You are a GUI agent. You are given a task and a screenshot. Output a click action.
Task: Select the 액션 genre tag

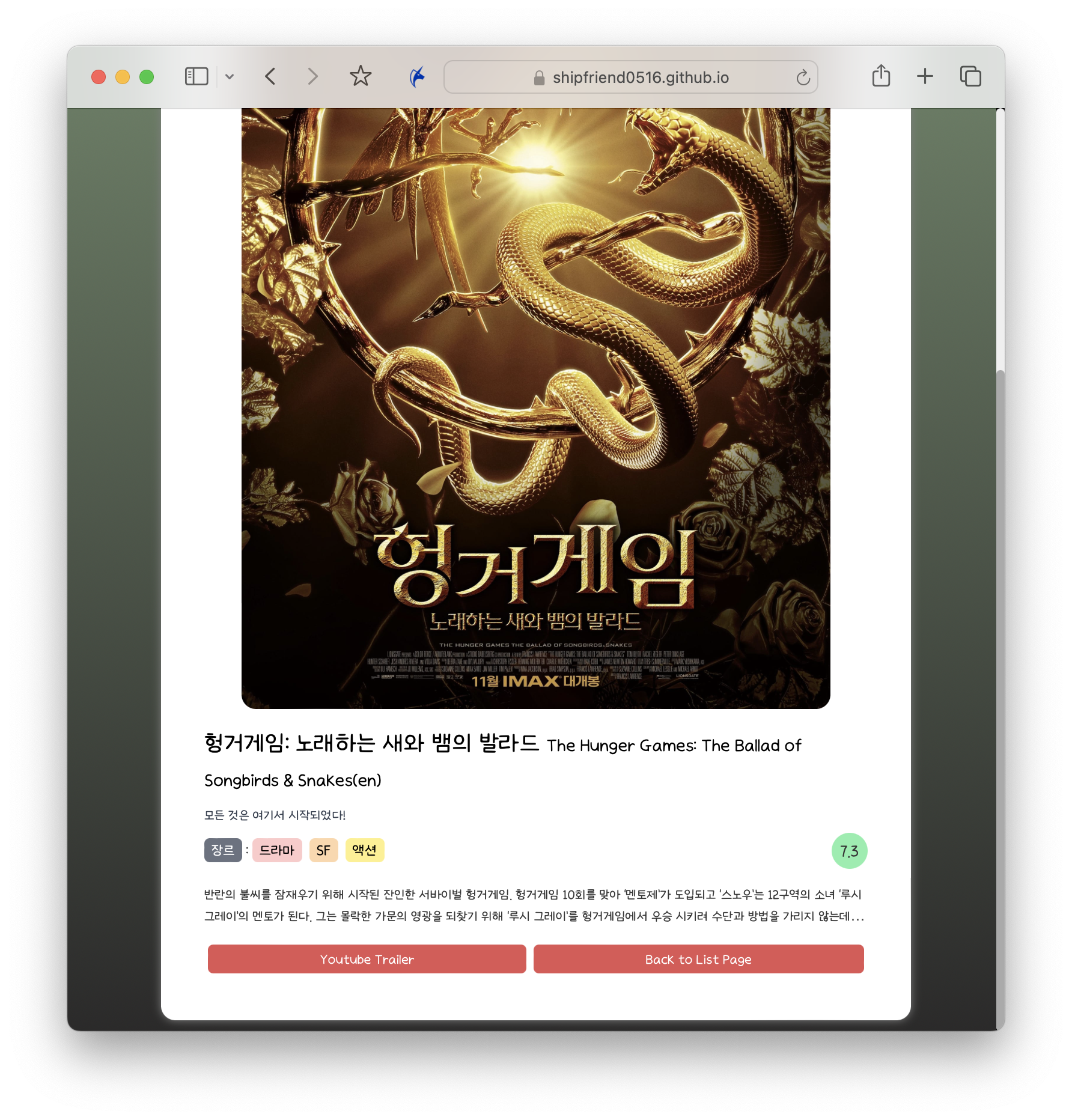coord(365,850)
